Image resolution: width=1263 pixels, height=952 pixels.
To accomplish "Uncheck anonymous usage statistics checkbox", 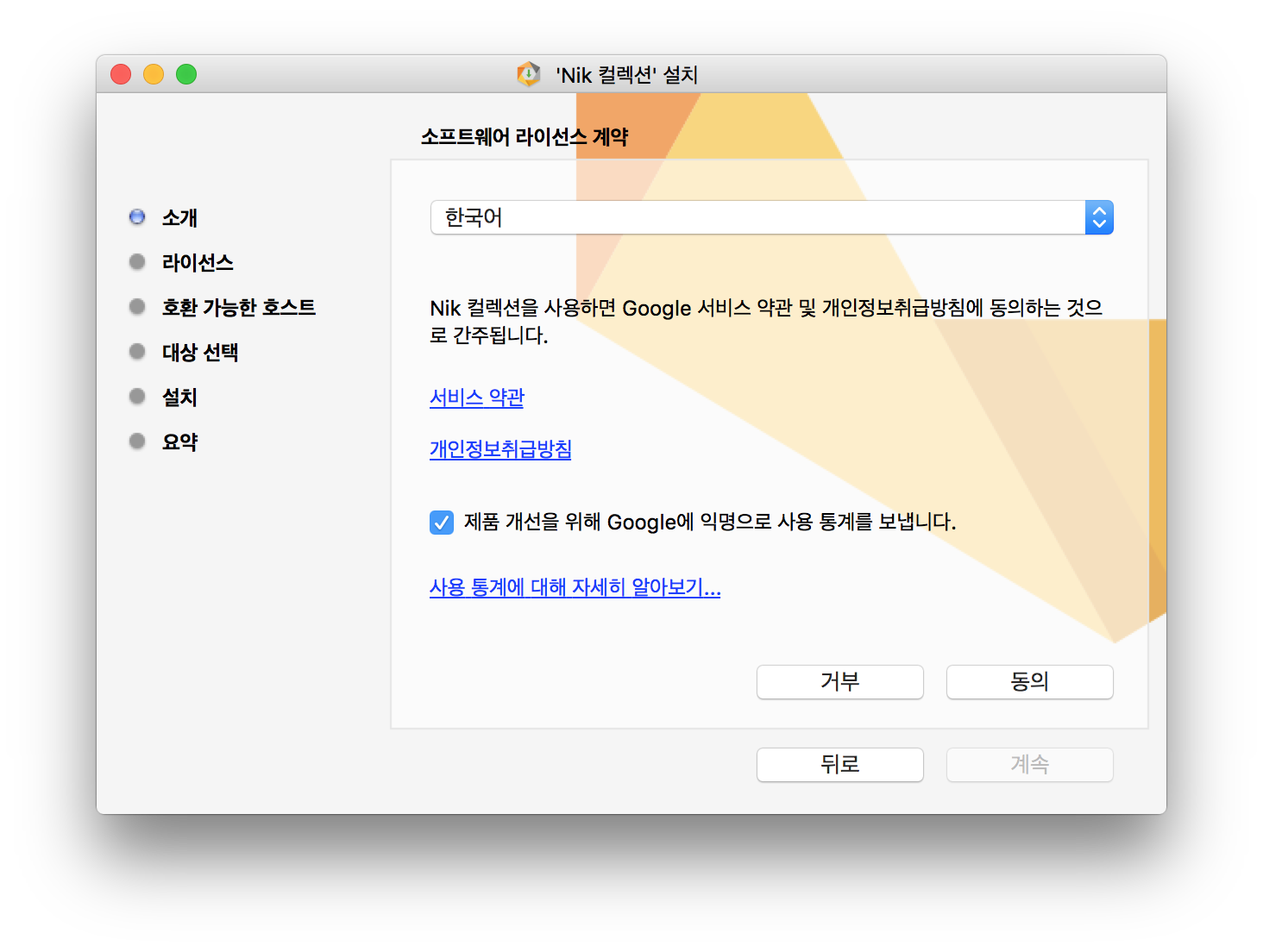I will pos(442,523).
